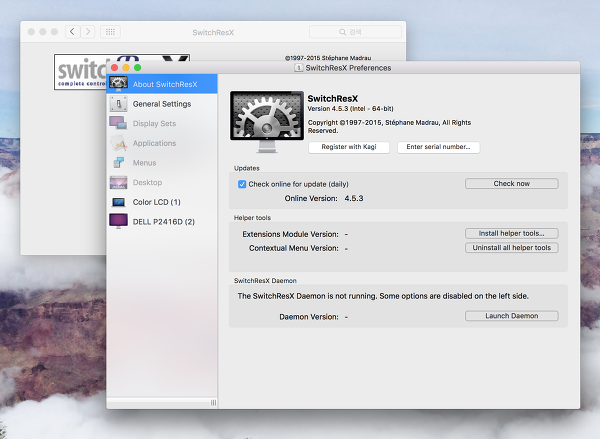
Task: Toggle Check online for update checkbox
Action: [242, 184]
